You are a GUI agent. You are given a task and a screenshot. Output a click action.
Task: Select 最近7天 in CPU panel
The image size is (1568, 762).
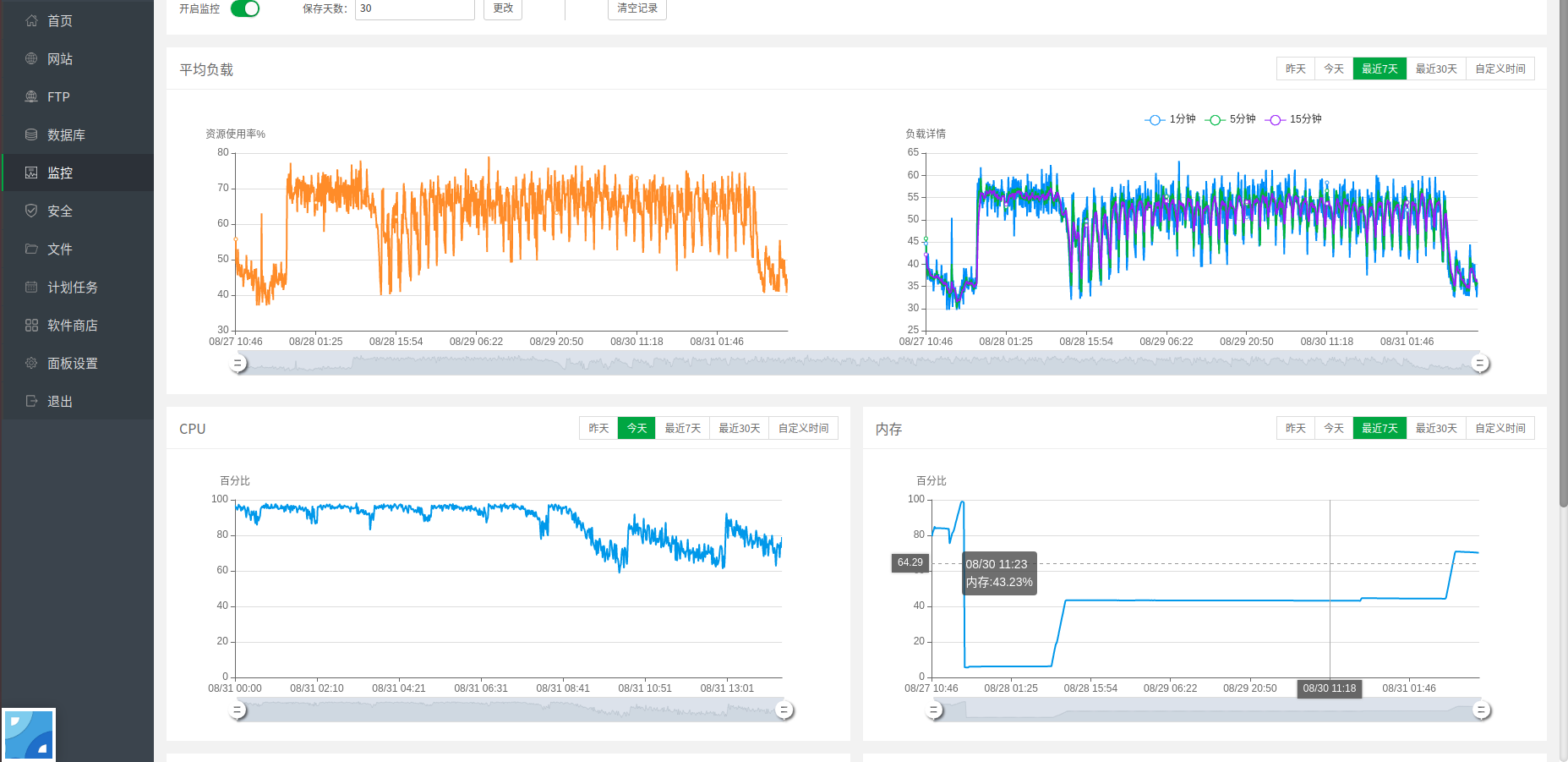point(682,428)
